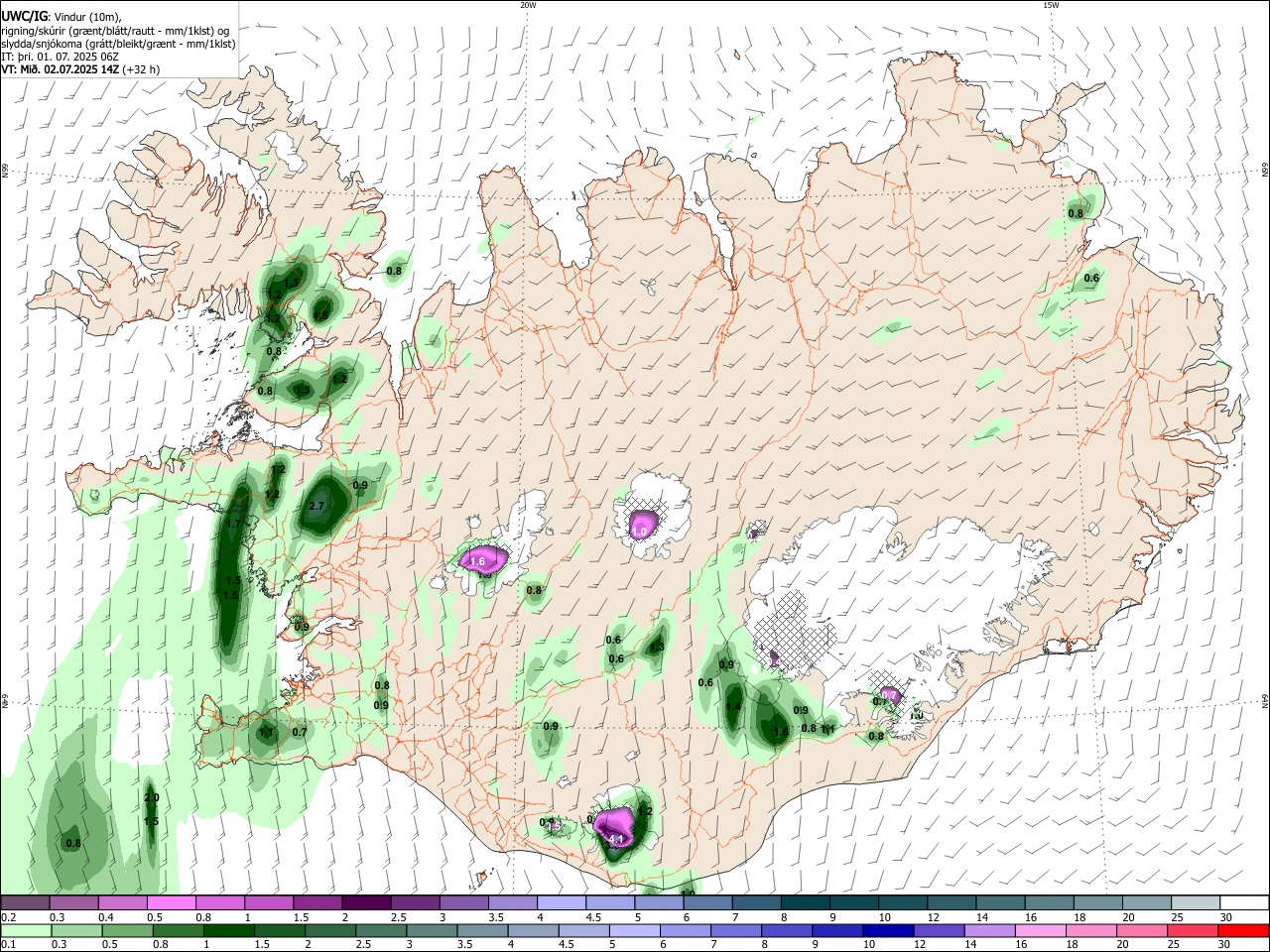Screen dimensions: 1270x952
Task: Click the 'slydda/snjókoma' legend description line
Action: tap(118, 44)
